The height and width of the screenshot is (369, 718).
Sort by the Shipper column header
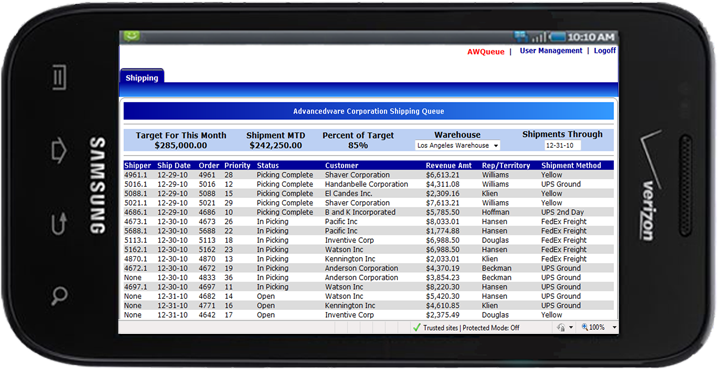point(137,165)
